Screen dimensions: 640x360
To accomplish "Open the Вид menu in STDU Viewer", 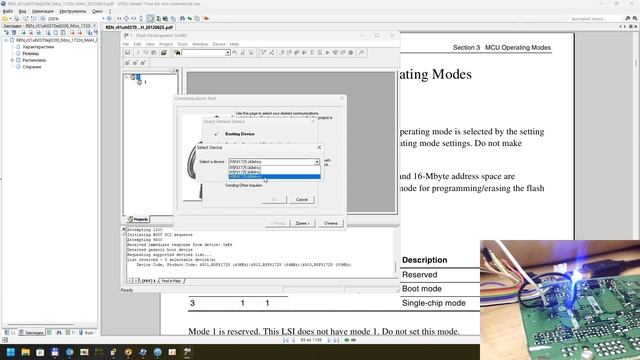I will pos(23,11).
